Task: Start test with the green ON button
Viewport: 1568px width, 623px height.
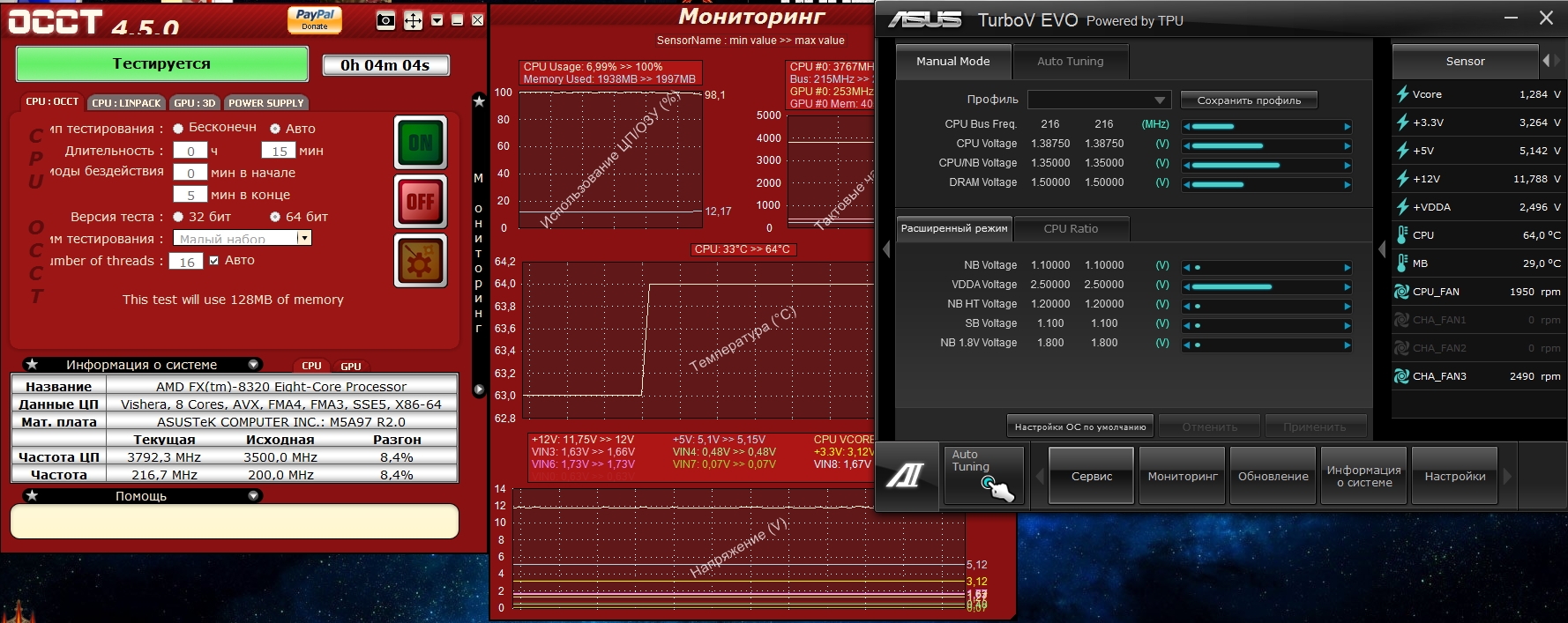Action: [x=421, y=142]
